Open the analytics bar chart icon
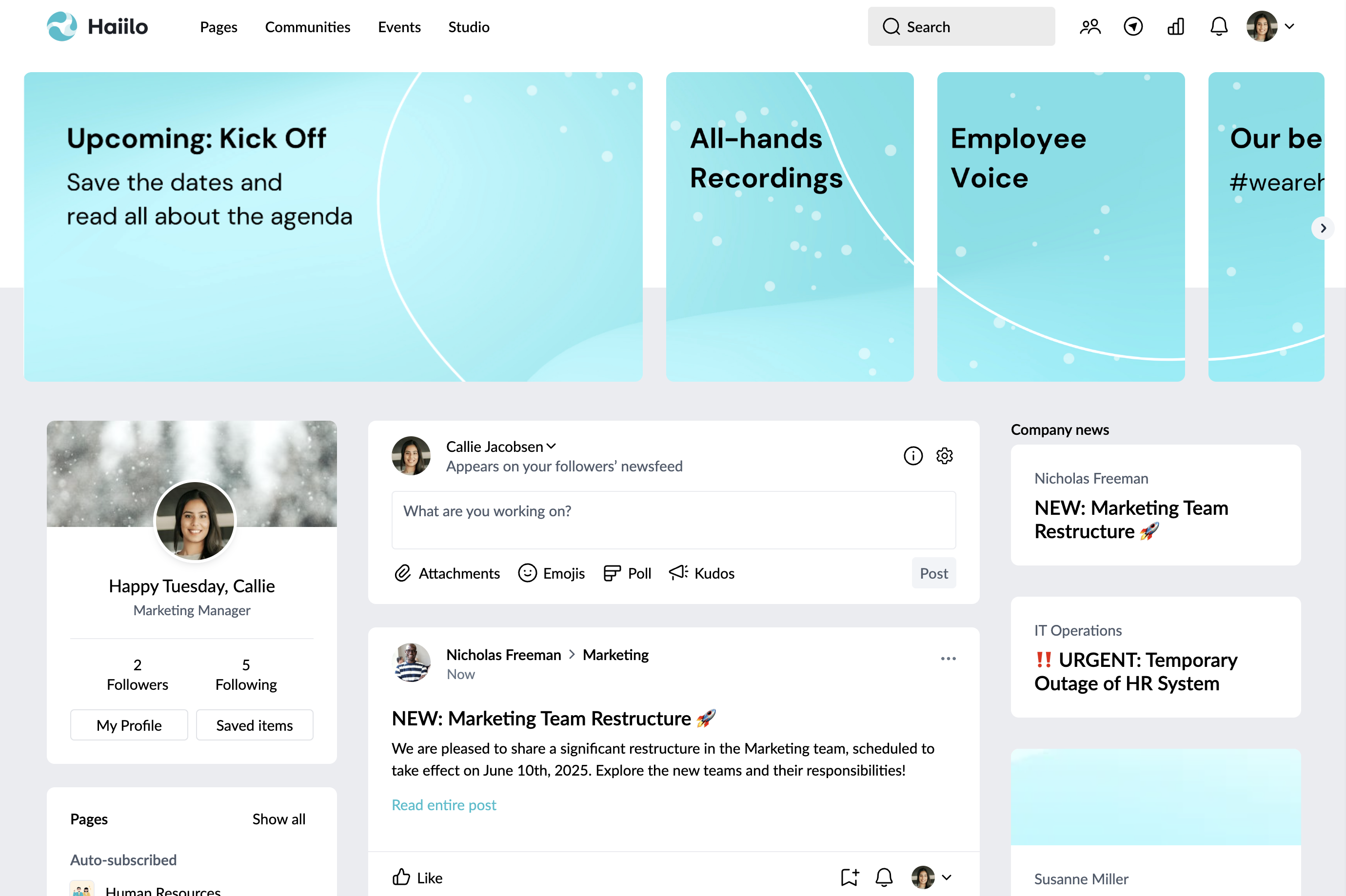 click(1176, 27)
